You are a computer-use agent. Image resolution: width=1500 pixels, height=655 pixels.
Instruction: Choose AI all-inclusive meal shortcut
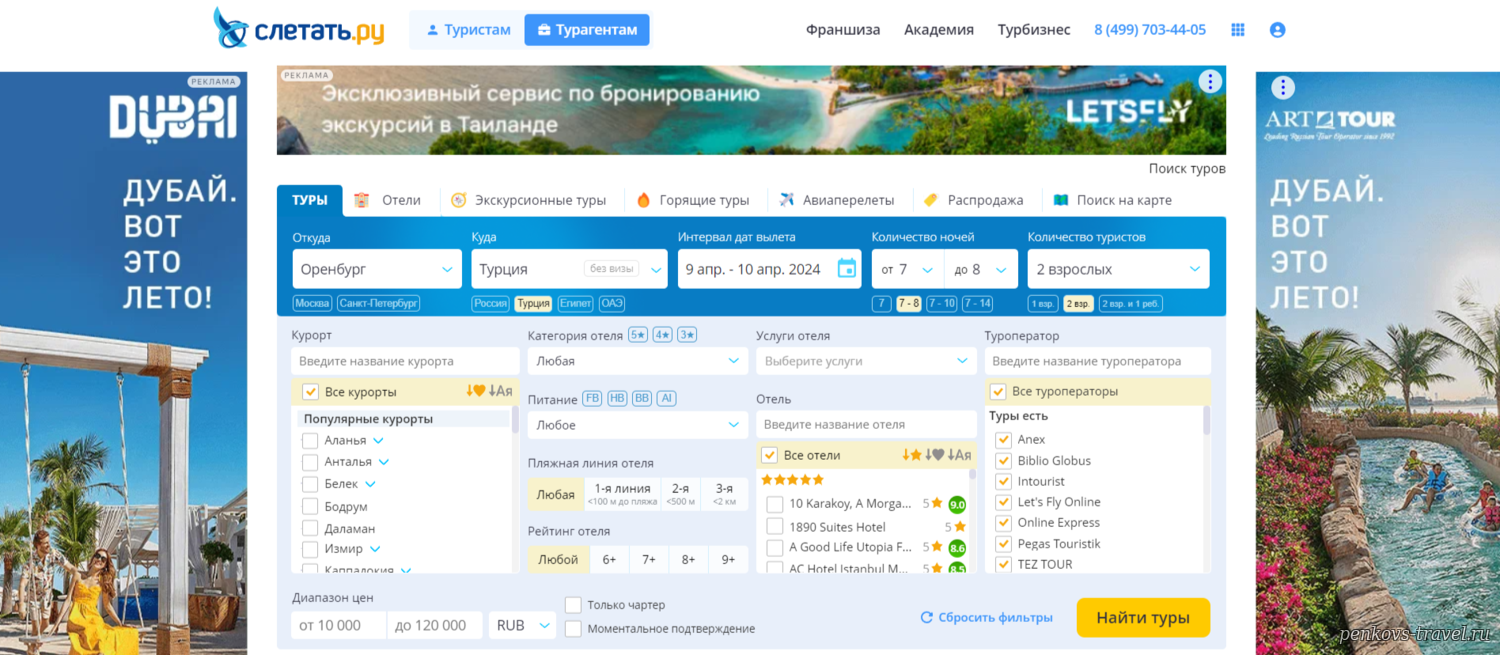tap(666, 398)
